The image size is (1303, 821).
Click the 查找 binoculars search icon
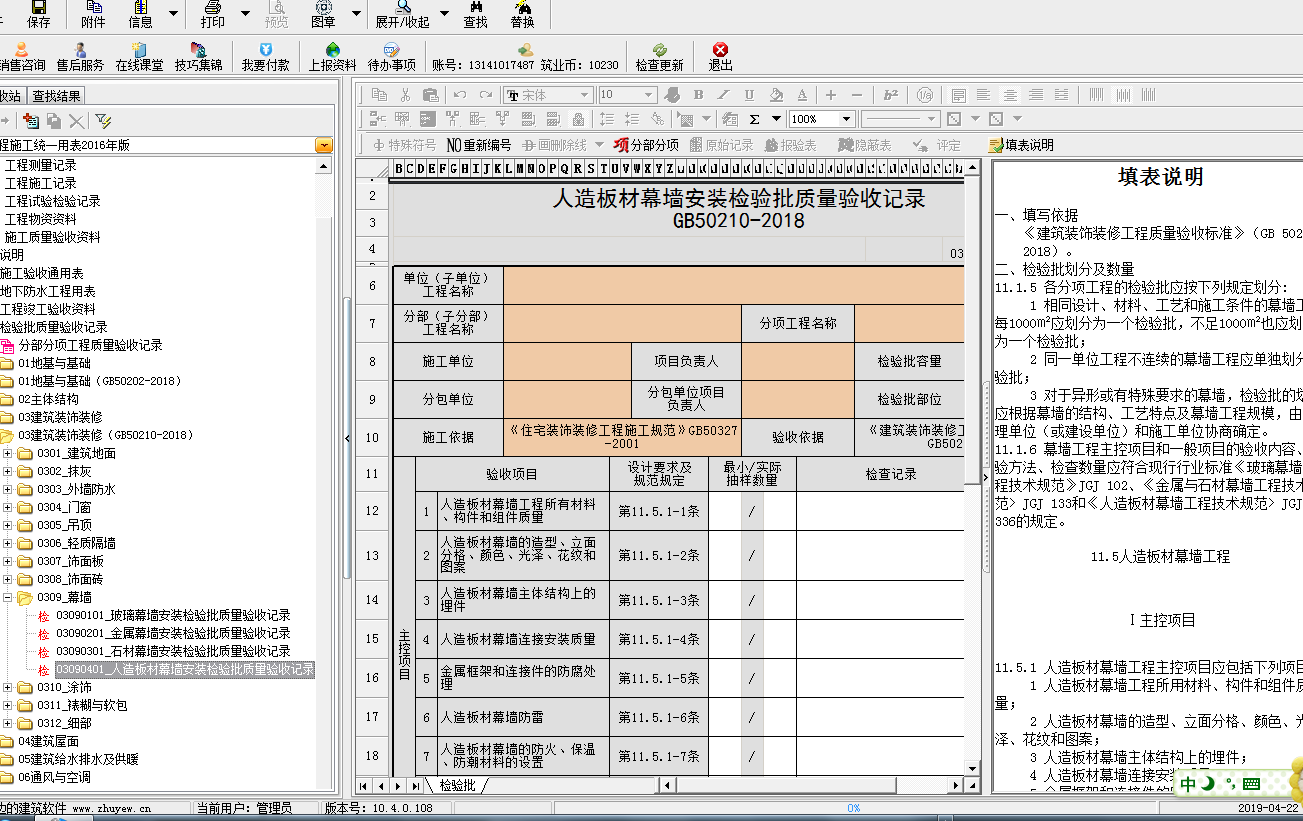pos(475,13)
